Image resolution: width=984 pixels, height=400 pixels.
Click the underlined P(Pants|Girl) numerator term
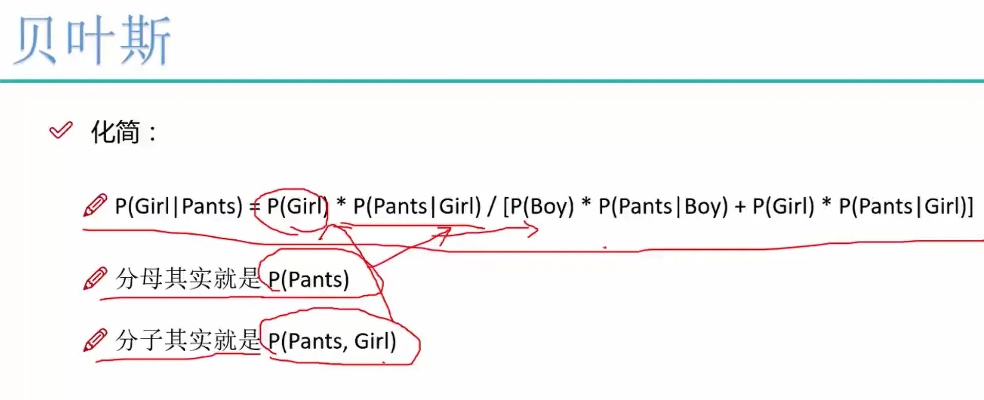coord(413,208)
